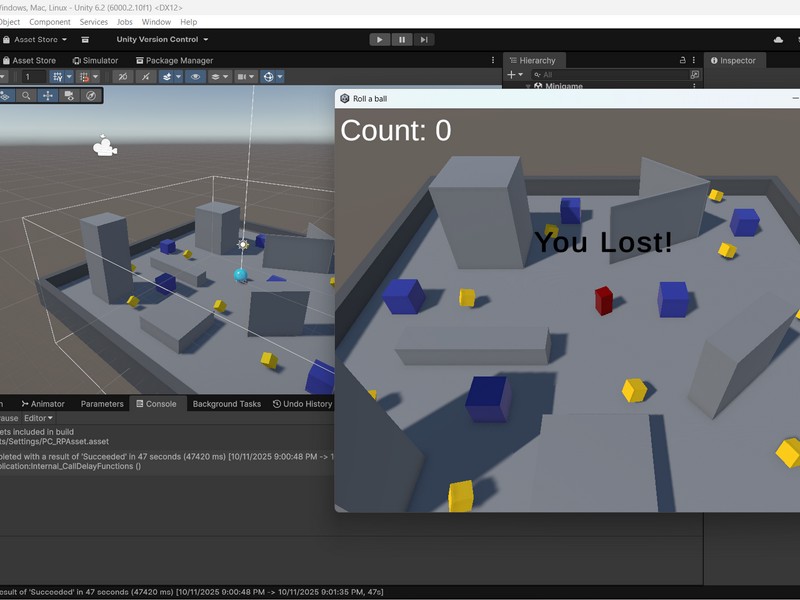This screenshot has width=800, height=600.
Task: Open the Unity Version Control dropdown
Action: [162, 40]
